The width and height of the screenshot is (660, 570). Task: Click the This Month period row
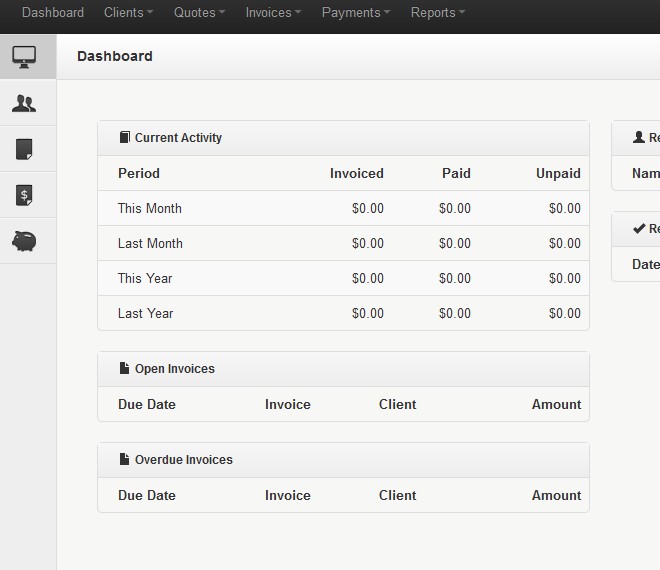[x=150, y=209]
